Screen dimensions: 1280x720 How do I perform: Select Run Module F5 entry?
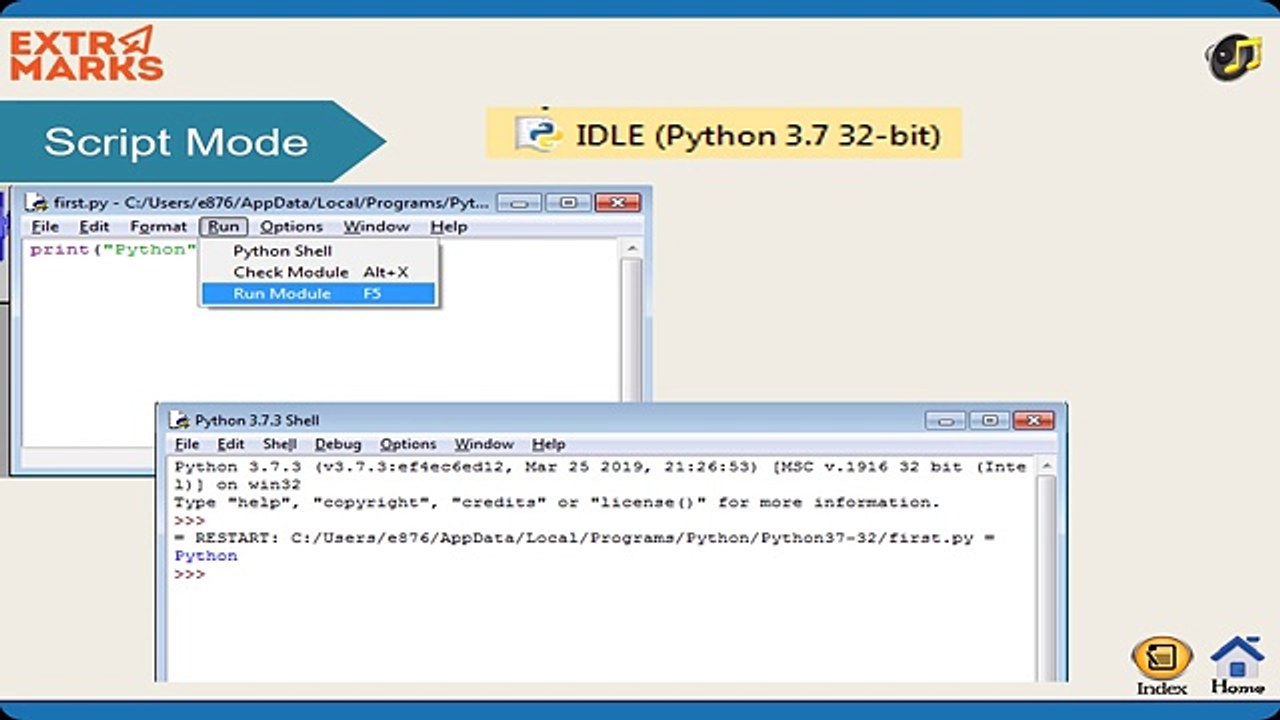pyautogui.click(x=318, y=294)
